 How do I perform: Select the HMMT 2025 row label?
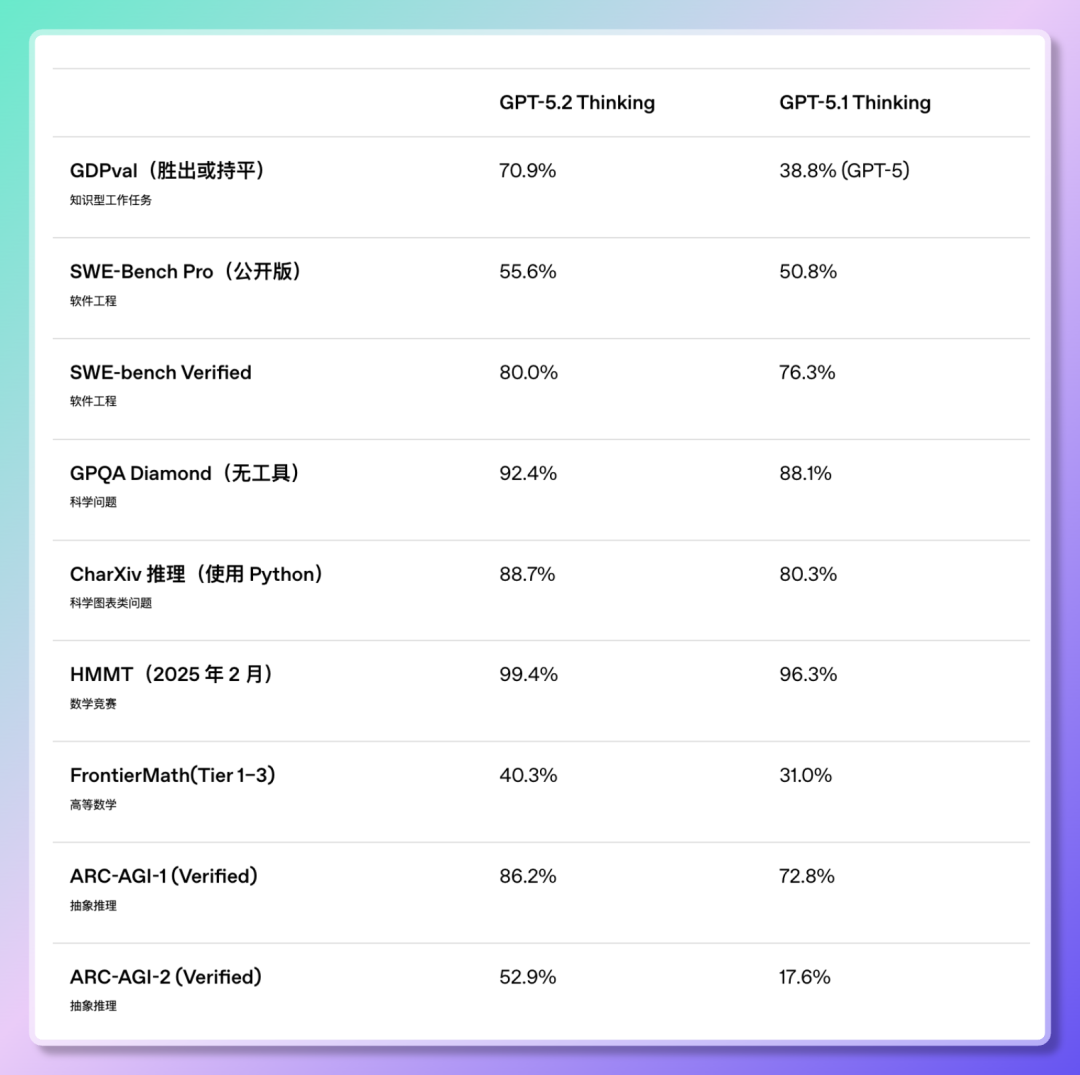tap(172, 675)
